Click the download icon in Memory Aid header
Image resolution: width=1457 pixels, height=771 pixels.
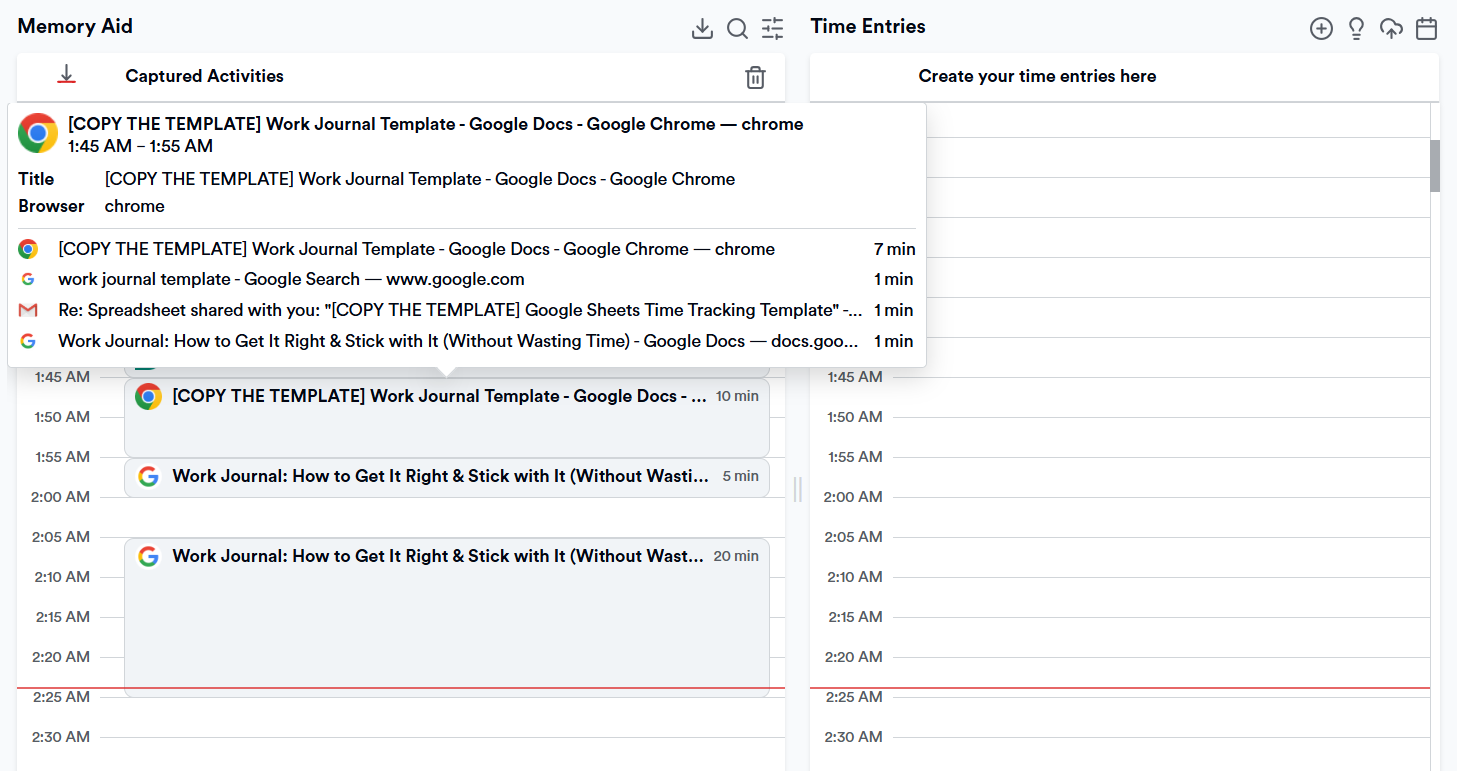tap(702, 28)
